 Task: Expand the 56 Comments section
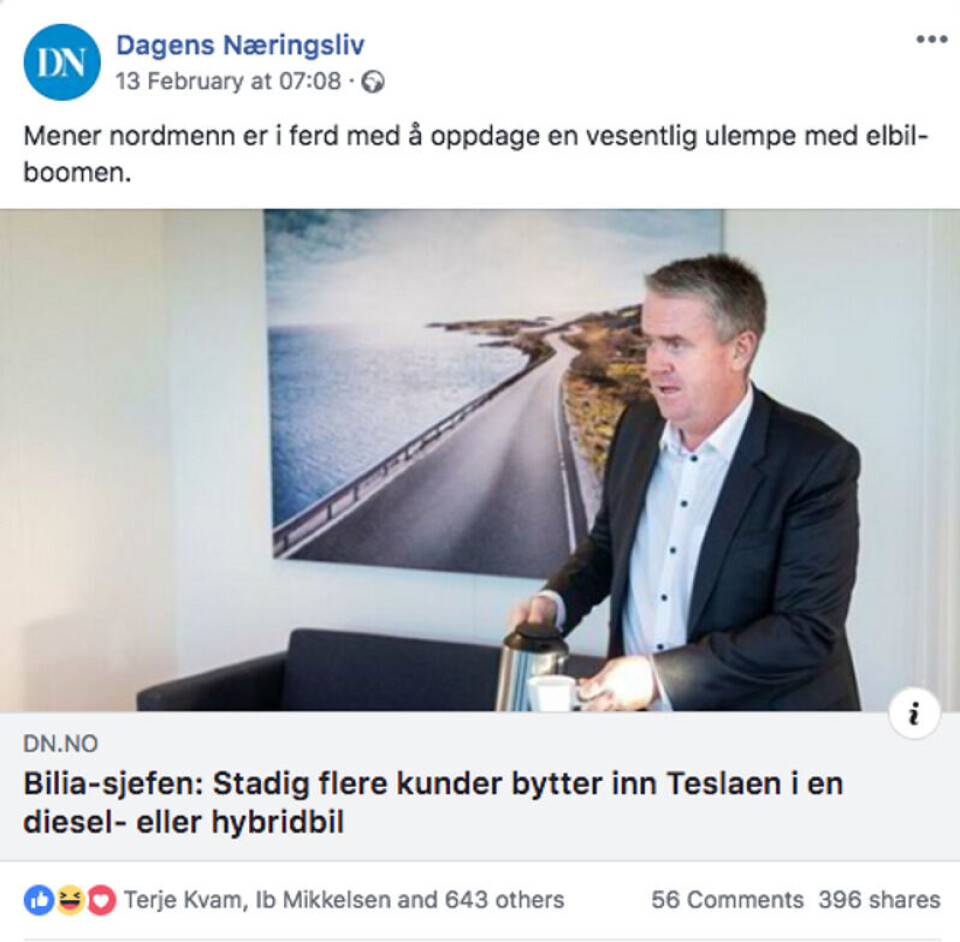[x=727, y=900]
